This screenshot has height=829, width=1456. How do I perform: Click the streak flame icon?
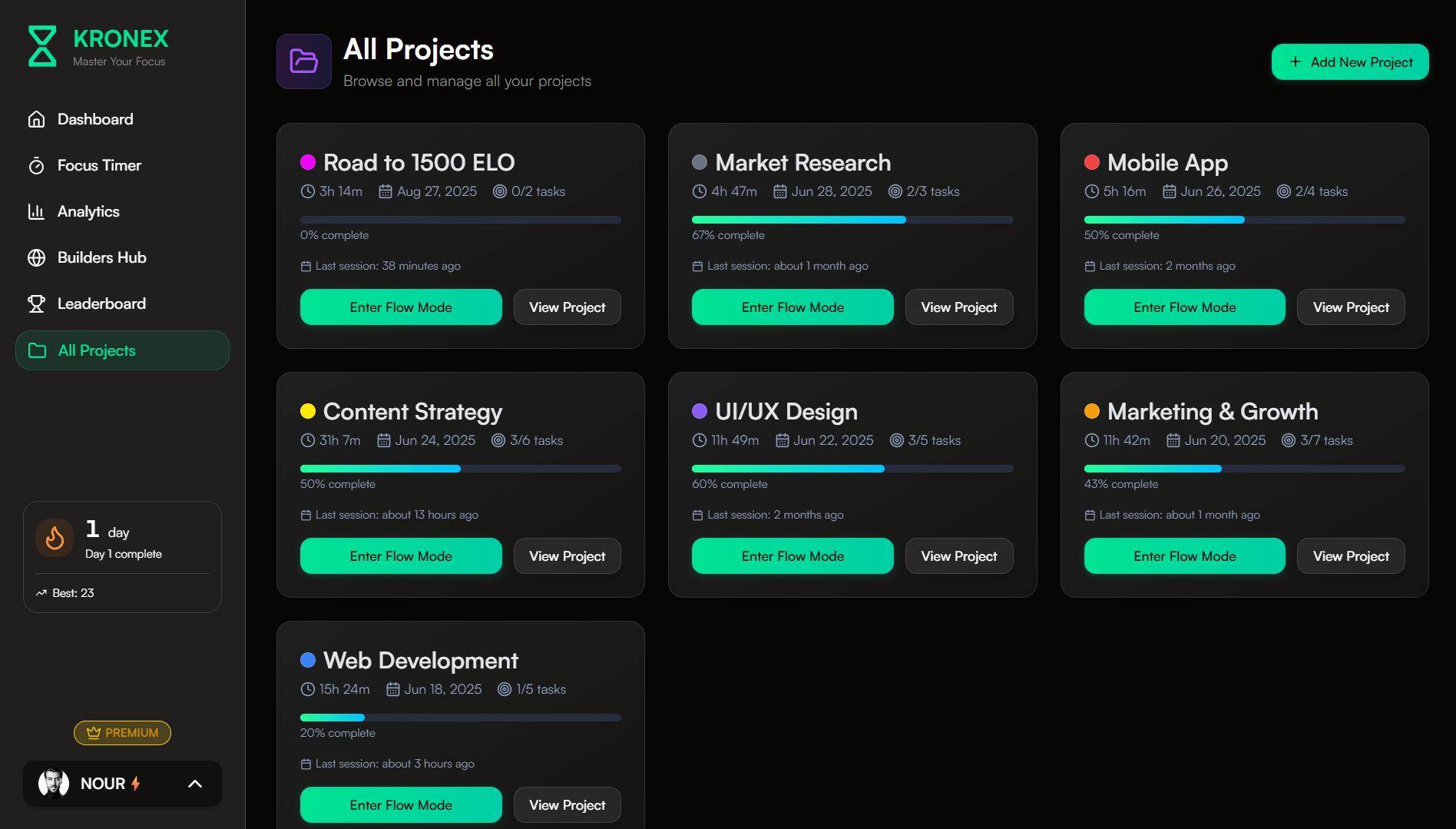55,538
